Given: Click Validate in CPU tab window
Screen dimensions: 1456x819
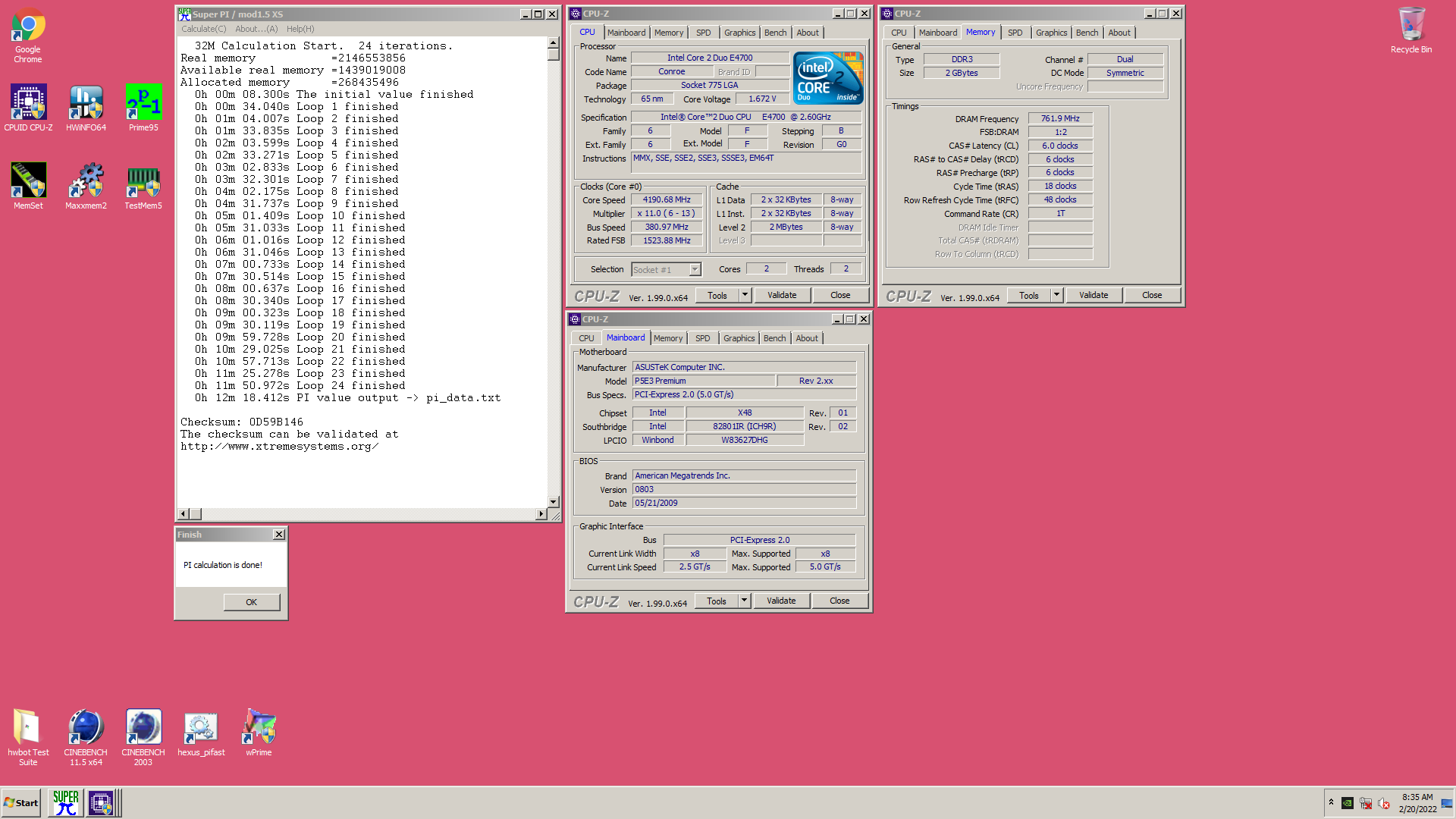Looking at the screenshot, I should click(x=782, y=296).
